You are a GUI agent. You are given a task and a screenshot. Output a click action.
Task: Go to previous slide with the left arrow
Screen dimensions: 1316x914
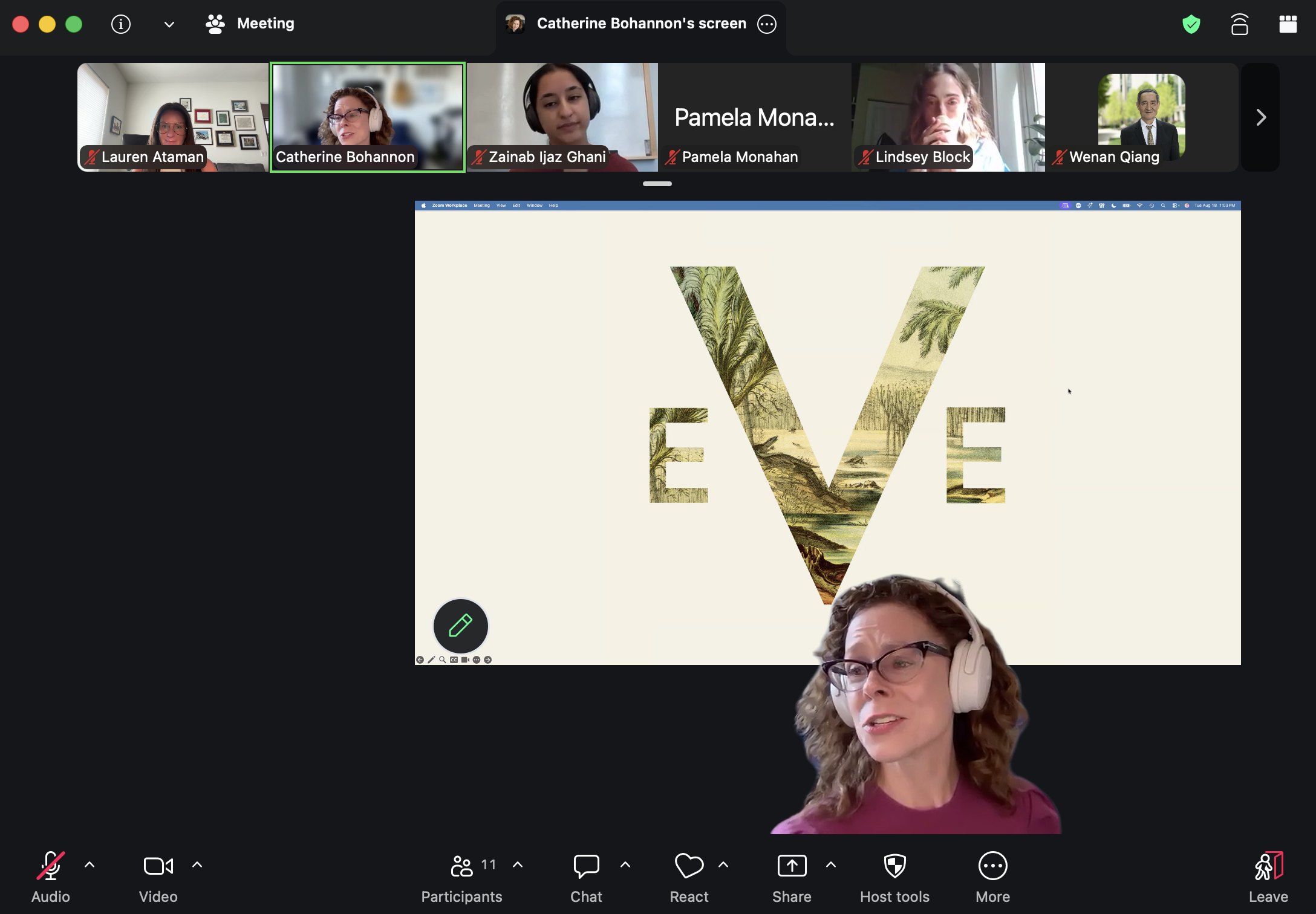[420, 660]
